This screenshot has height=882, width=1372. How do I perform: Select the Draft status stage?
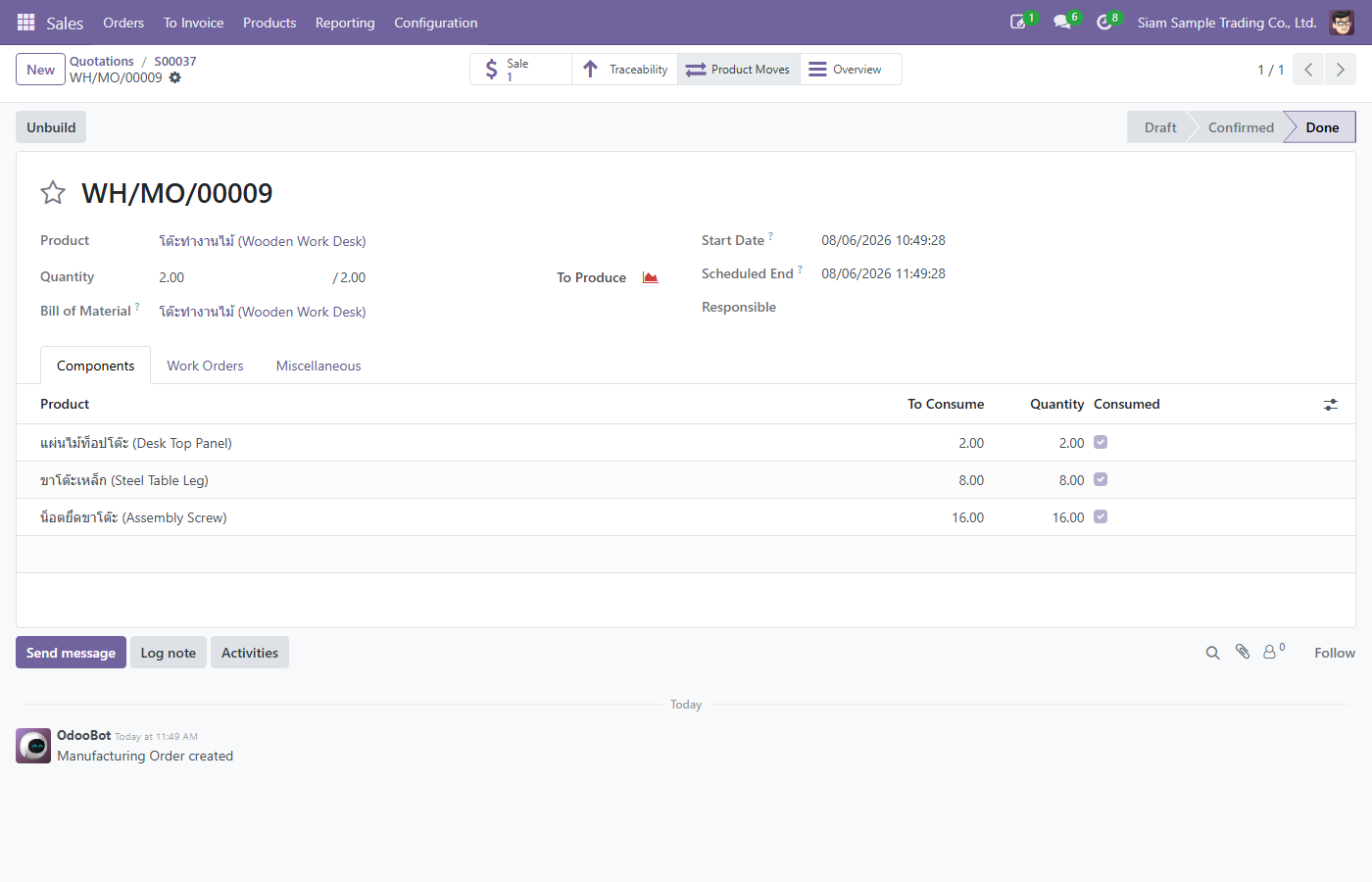click(x=1160, y=127)
